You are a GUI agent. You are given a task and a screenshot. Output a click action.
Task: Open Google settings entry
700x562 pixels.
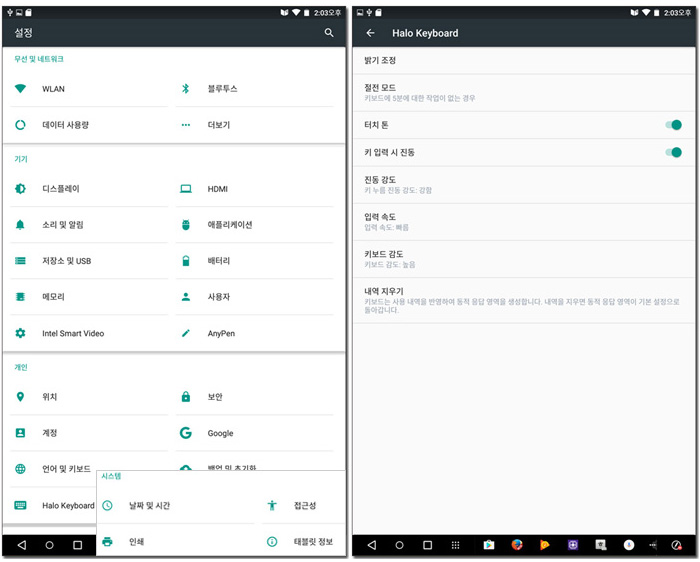(254, 433)
